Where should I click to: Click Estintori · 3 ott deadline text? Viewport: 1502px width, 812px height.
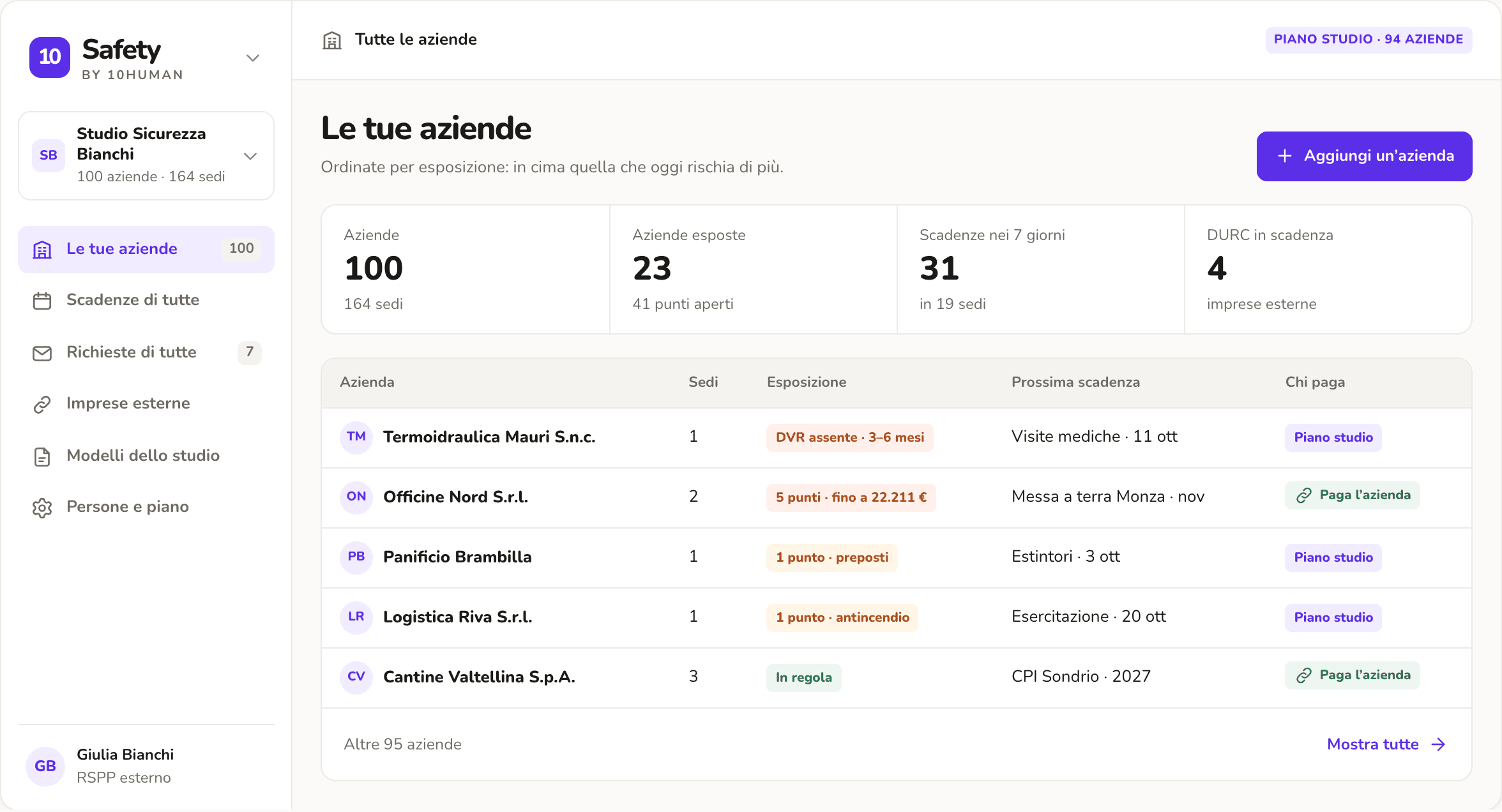coord(1066,557)
